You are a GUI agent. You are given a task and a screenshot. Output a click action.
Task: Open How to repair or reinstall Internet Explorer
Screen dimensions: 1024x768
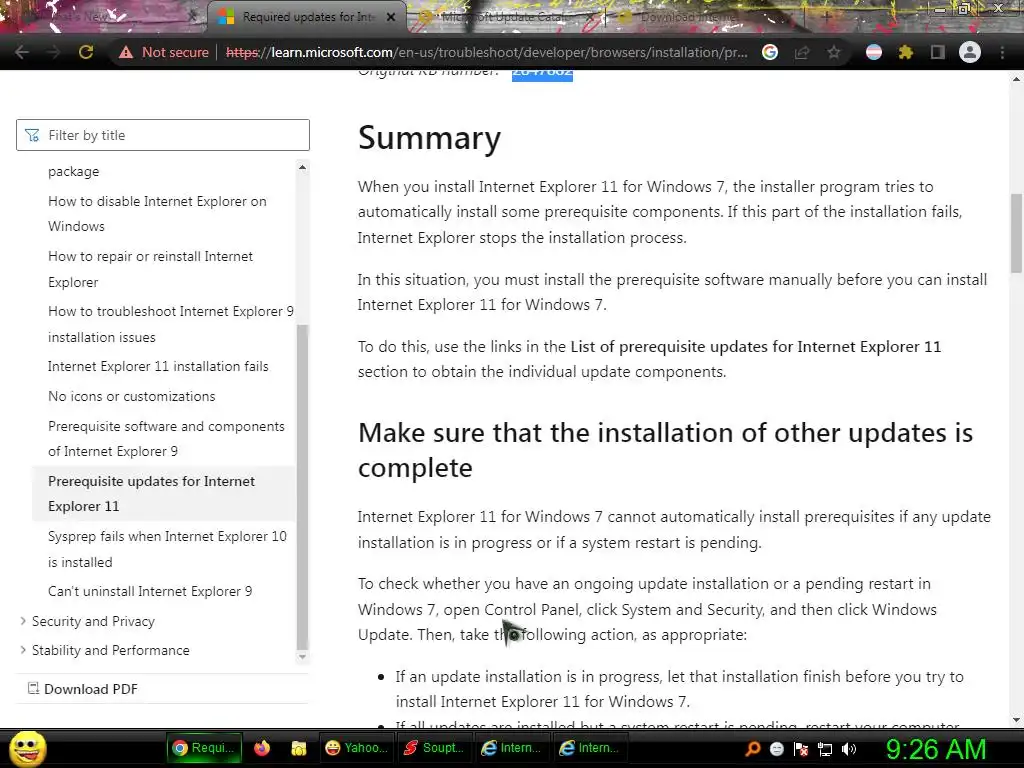(x=150, y=269)
